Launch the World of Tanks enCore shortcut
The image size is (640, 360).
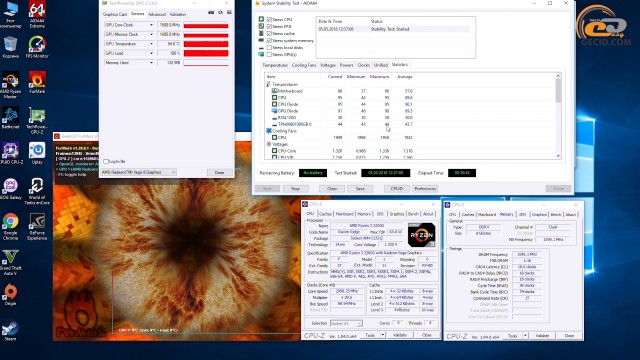pos(37,191)
